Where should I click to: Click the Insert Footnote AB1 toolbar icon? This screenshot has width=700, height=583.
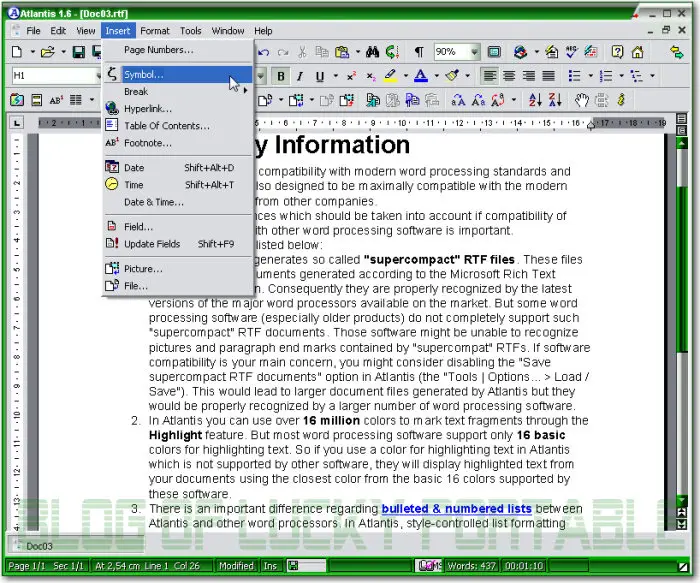[56, 100]
